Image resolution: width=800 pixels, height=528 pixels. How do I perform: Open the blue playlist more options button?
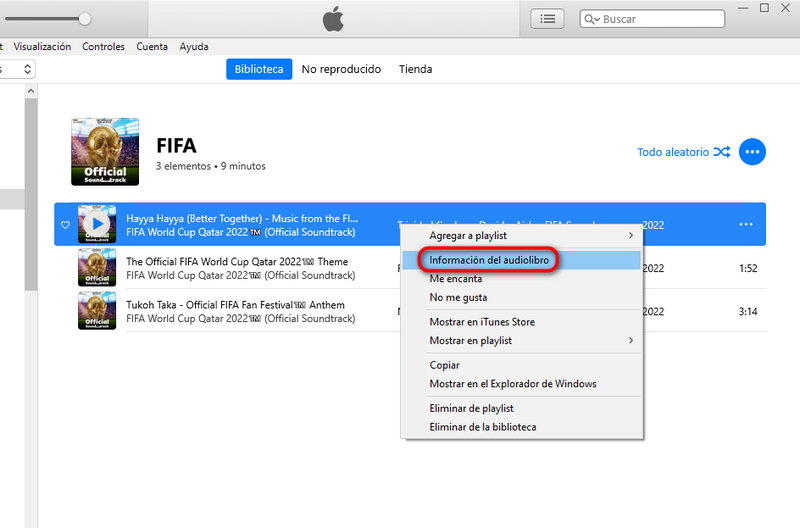point(752,152)
